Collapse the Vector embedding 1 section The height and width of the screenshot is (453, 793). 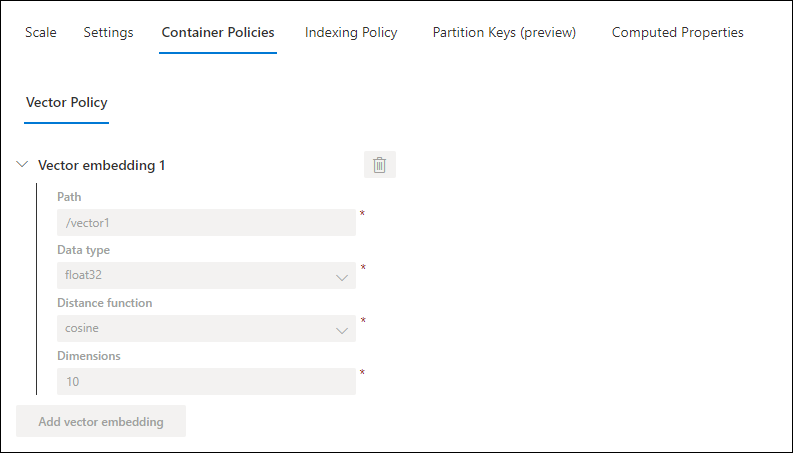[x=22, y=164]
